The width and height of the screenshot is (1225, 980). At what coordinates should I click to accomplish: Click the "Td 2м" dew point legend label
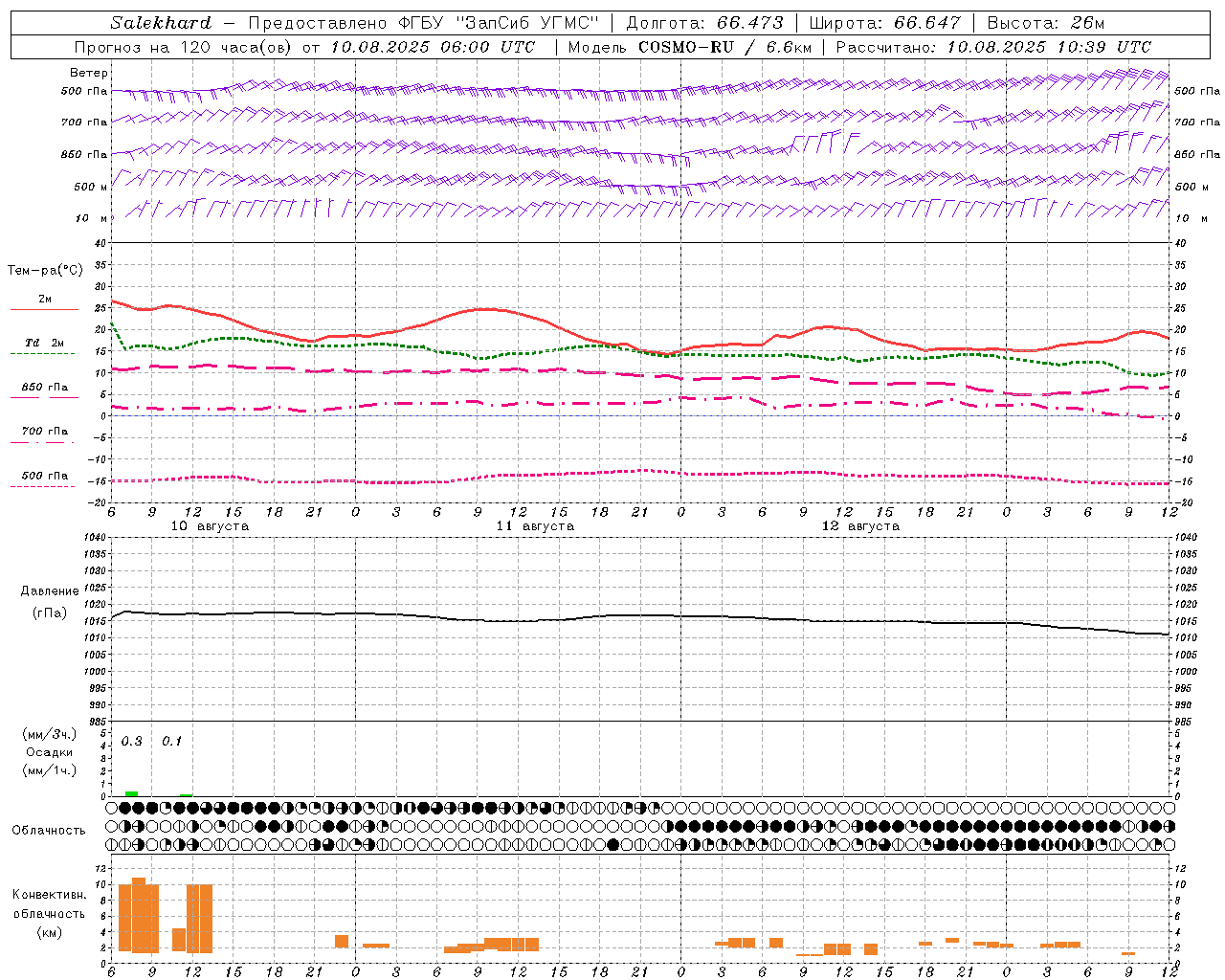pos(44,343)
